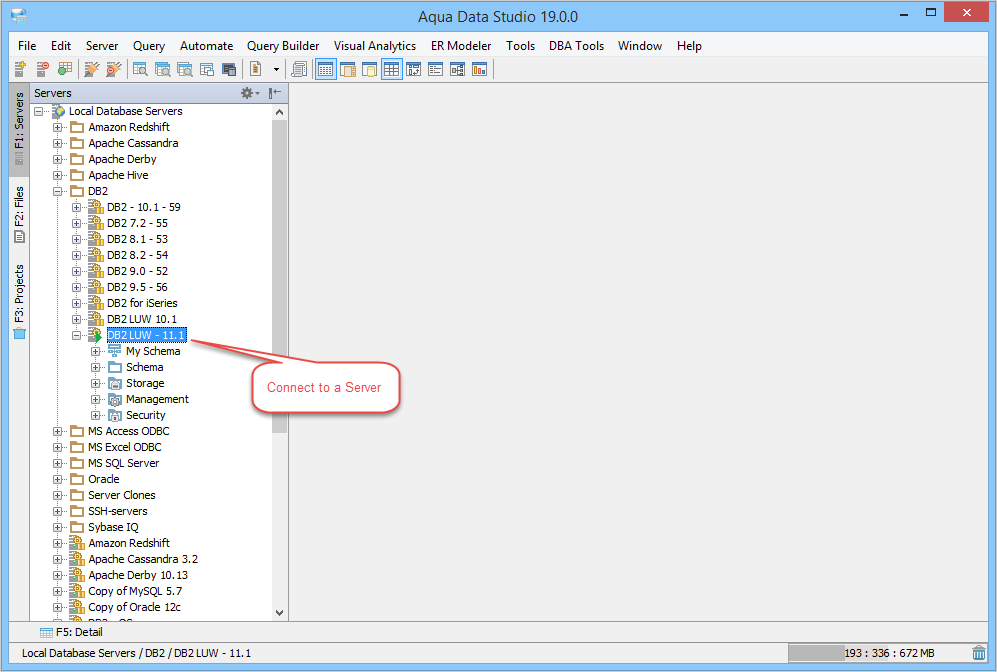This screenshot has height=672, width=997.
Task: Click the dark shell window toolbar icon
Action: (x=229, y=69)
